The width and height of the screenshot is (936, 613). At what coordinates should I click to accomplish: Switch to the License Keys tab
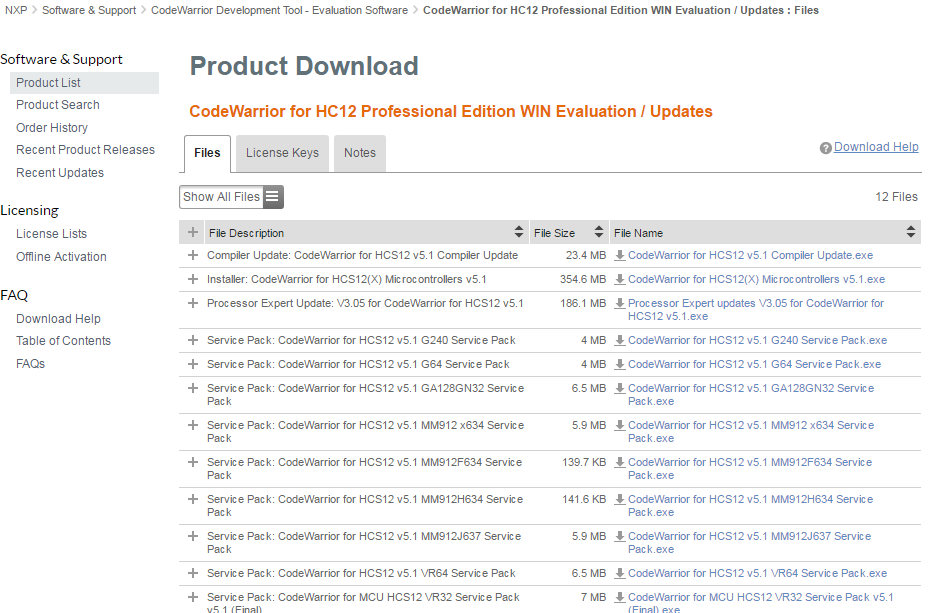tap(282, 153)
